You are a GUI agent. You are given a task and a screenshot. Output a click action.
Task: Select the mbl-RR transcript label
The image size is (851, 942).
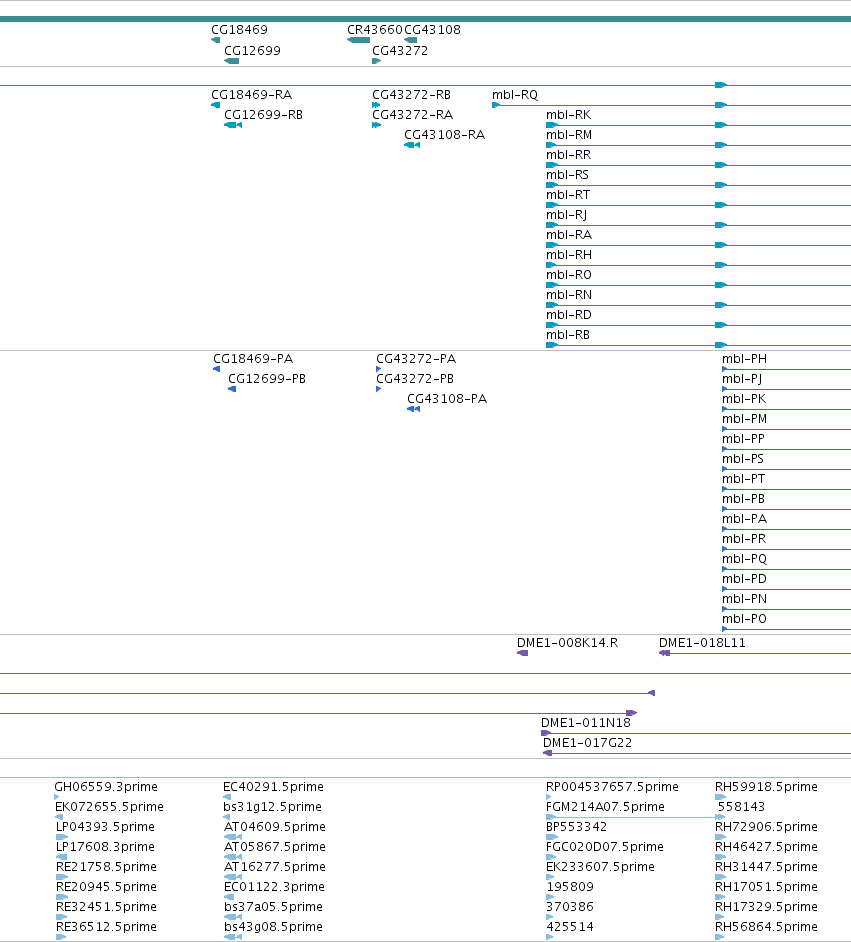568,154
